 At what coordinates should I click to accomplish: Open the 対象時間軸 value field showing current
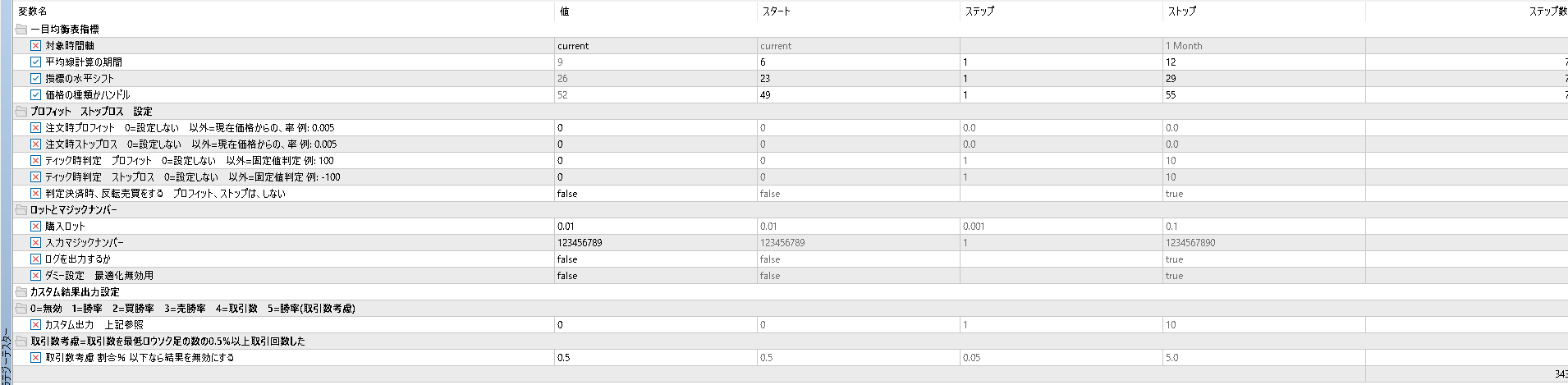click(654, 46)
